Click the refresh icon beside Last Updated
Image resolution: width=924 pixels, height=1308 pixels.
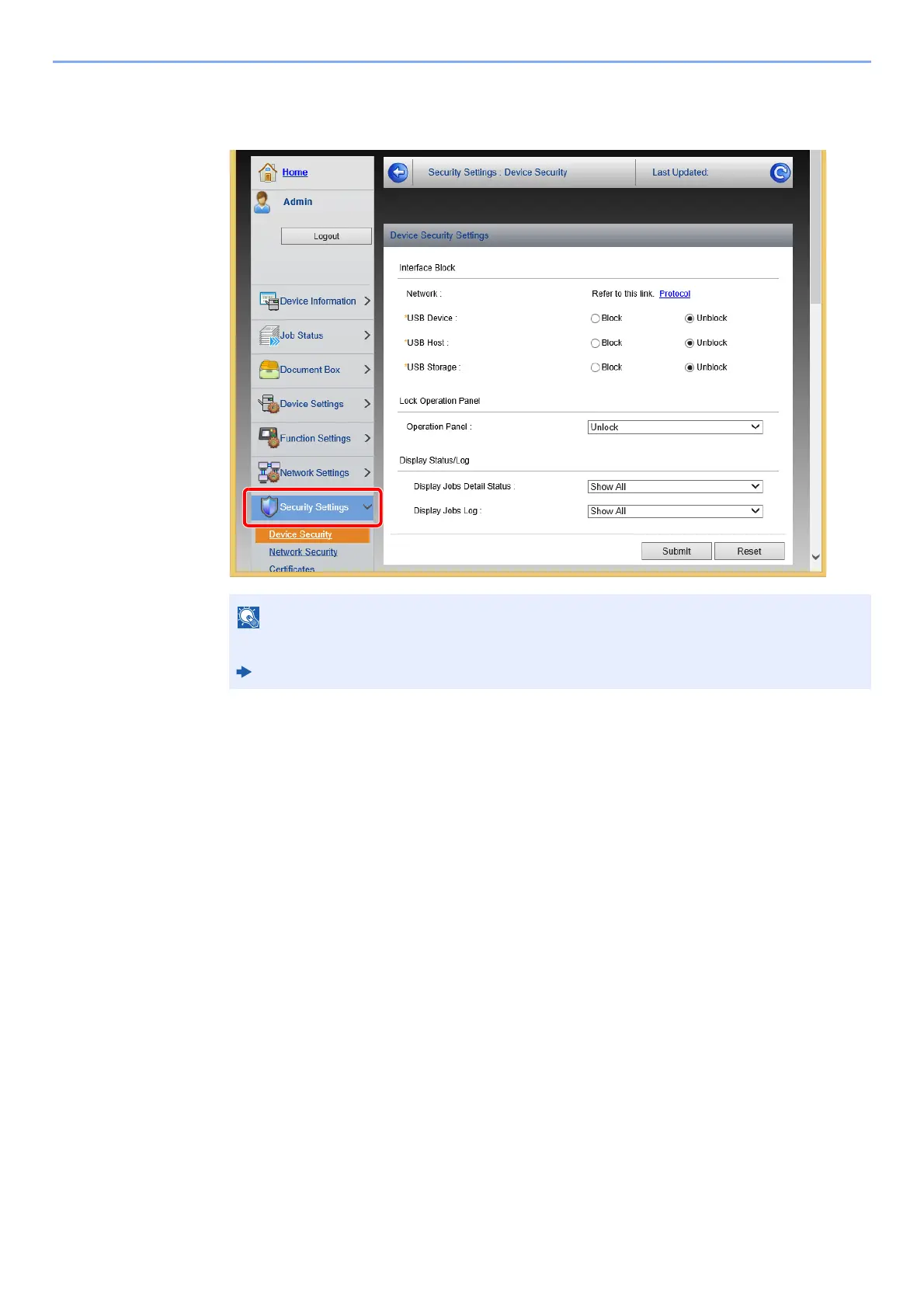(x=780, y=172)
